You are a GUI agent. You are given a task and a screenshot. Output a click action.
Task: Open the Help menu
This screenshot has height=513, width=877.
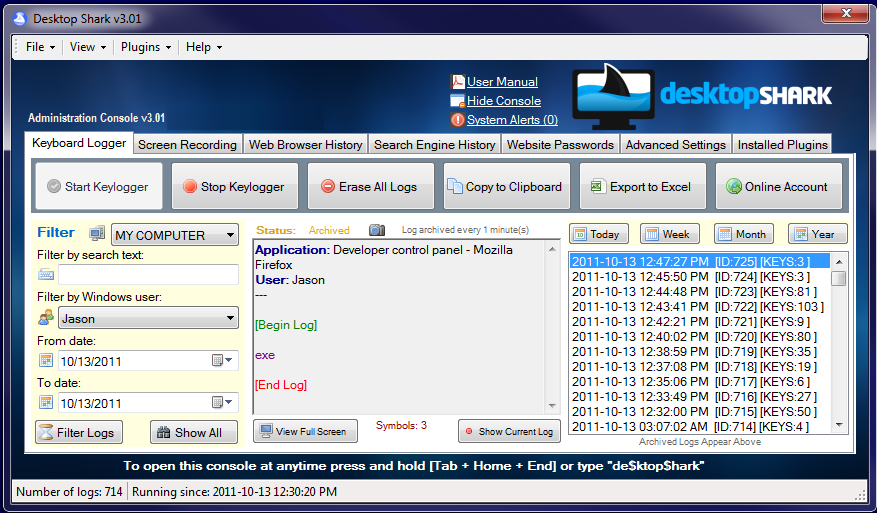coord(204,47)
